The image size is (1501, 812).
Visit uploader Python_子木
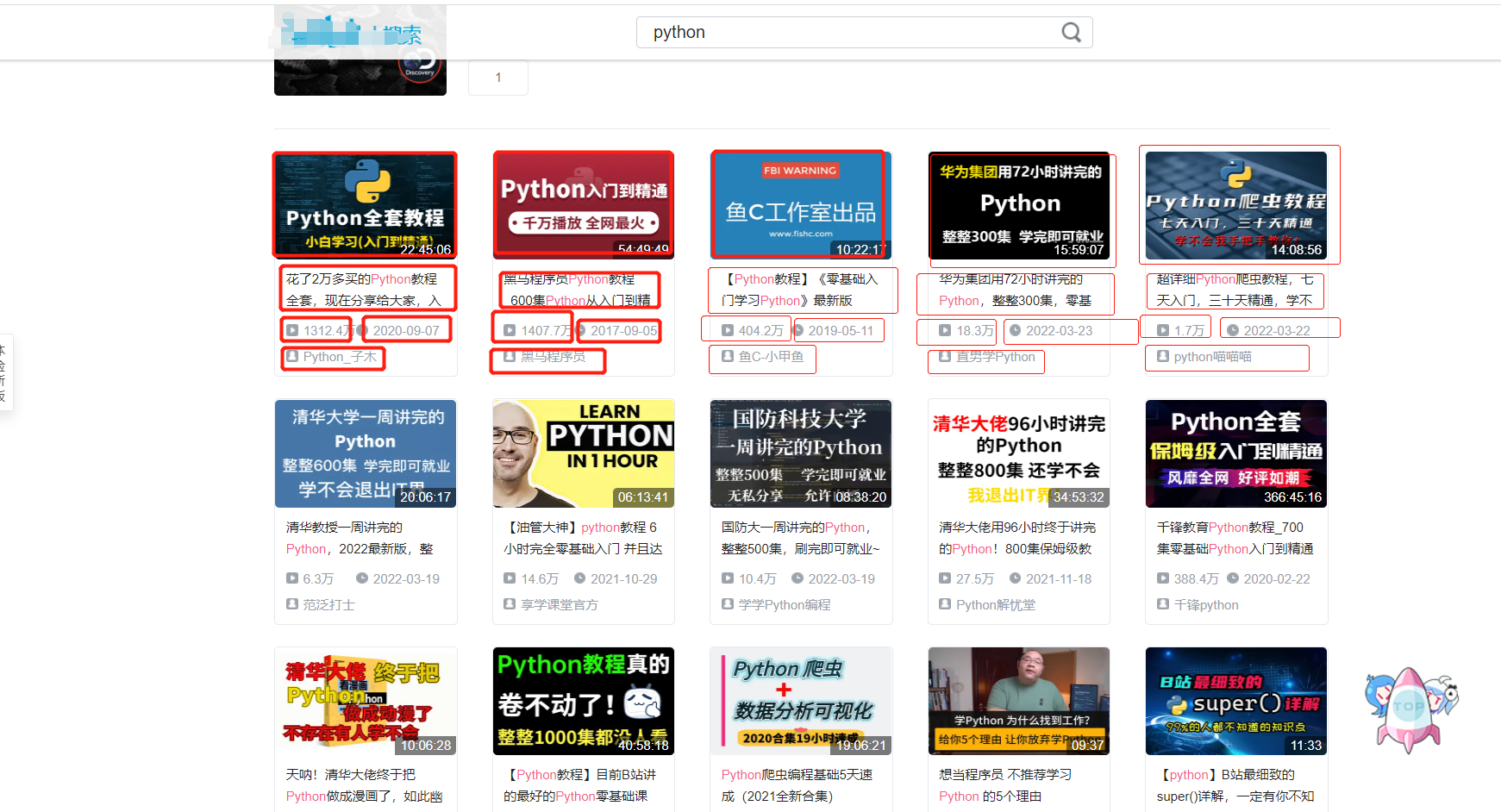340,357
